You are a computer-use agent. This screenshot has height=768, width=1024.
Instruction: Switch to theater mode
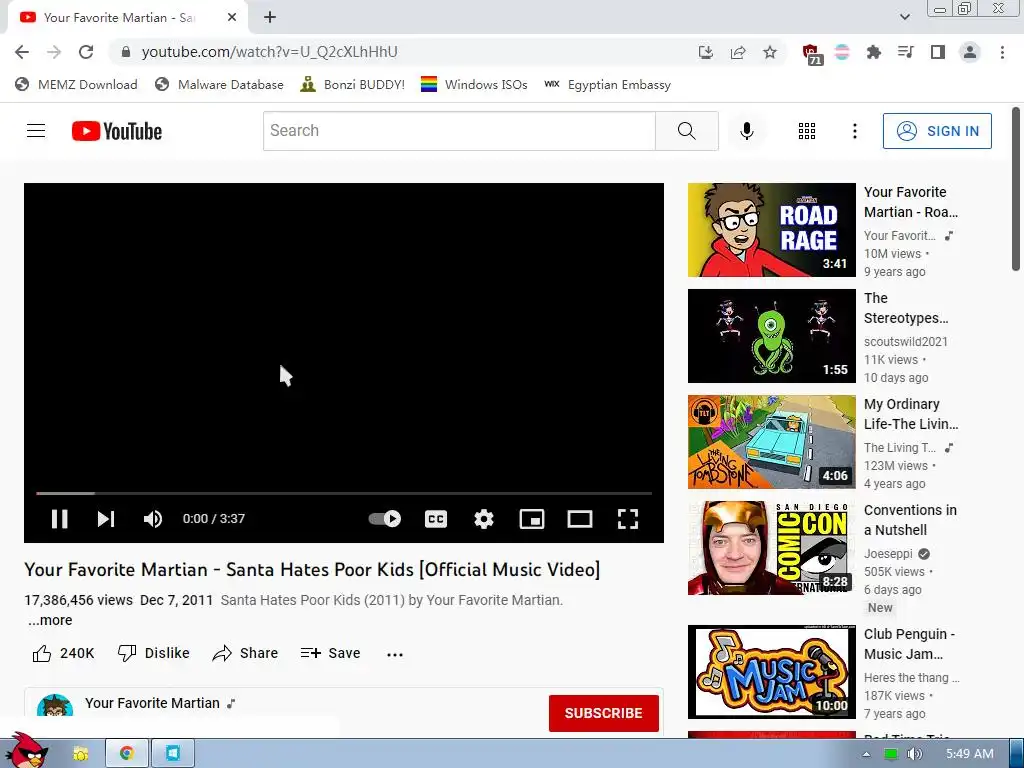[580, 519]
